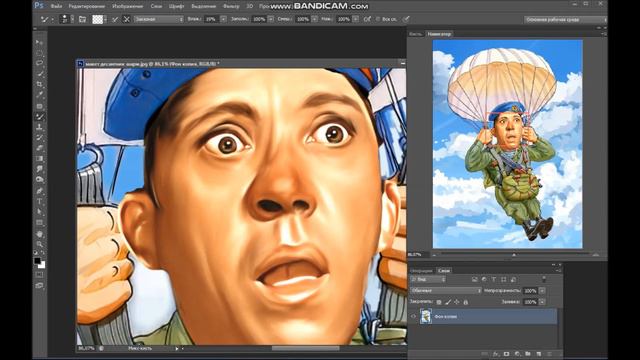Add layer mask icon in Layers panel

[507, 354]
